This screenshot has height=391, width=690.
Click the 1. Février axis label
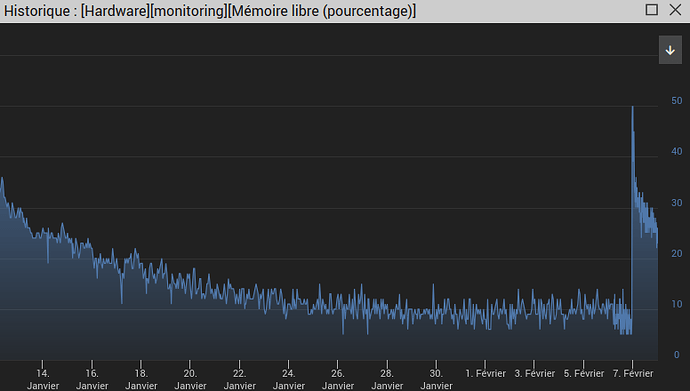485,373
